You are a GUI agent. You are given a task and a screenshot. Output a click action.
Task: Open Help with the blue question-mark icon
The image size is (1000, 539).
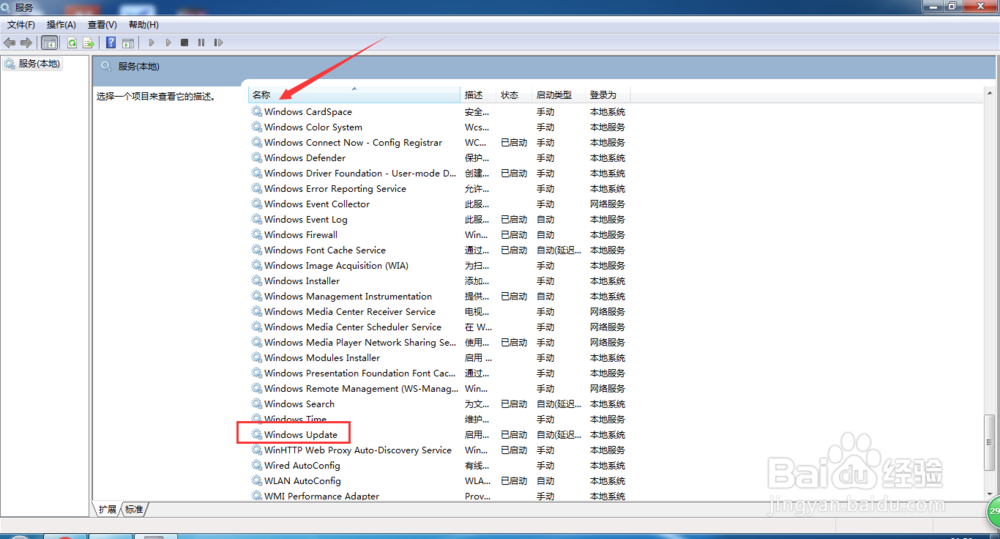(x=111, y=43)
